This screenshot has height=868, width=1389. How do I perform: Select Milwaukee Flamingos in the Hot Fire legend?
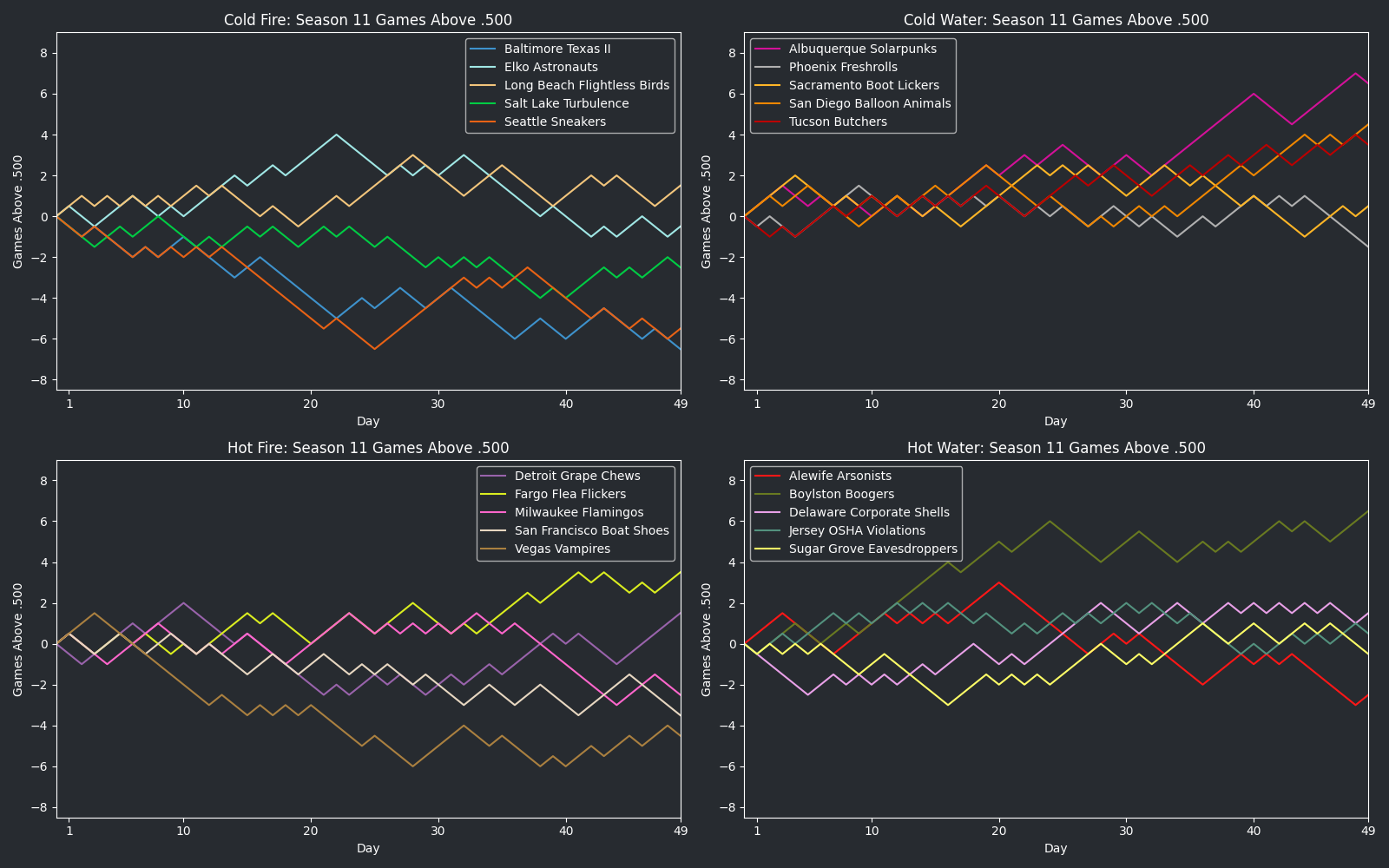pyautogui.click(x=578, y=512)
